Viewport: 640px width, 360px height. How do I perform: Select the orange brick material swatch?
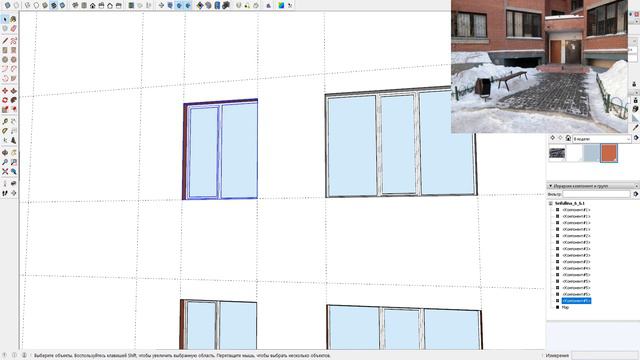609,153
